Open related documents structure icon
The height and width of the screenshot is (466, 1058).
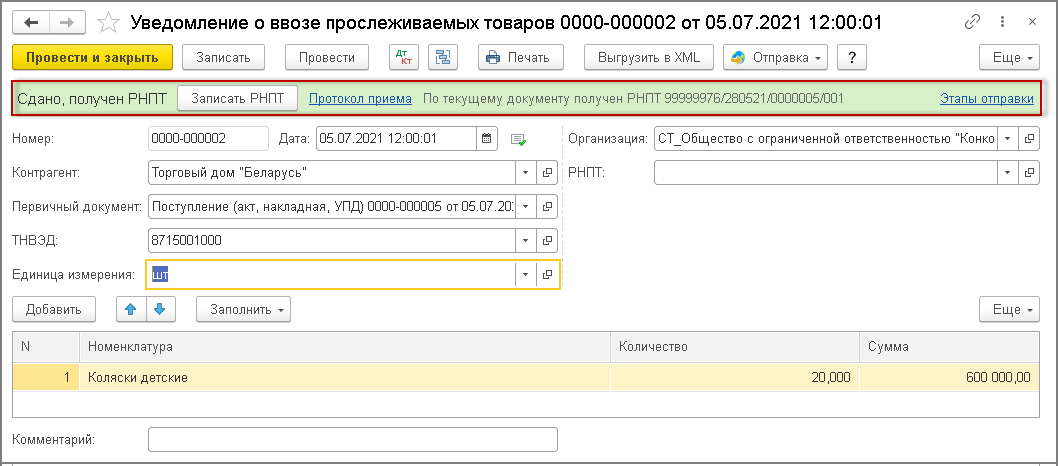pyautogui.click(x=443, y=57)
